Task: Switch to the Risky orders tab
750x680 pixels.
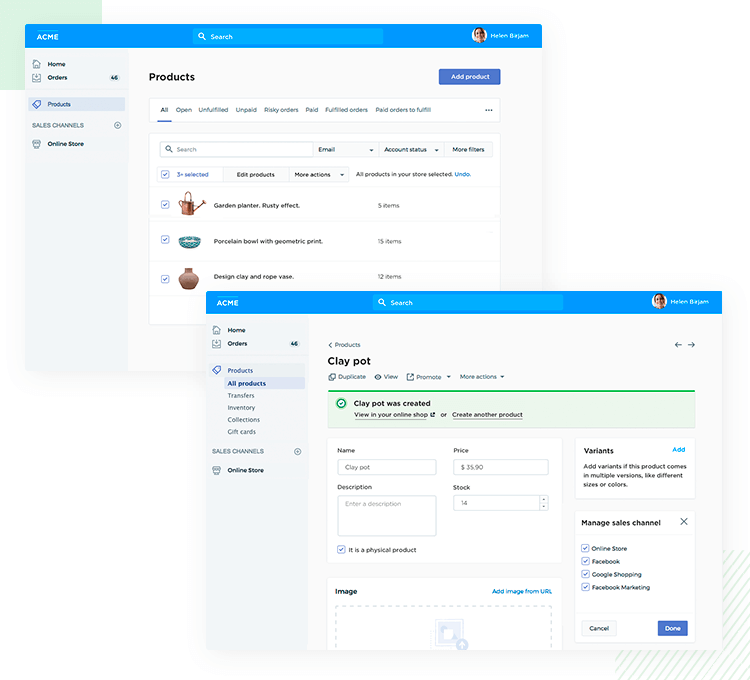Action: tap(281, 110)
